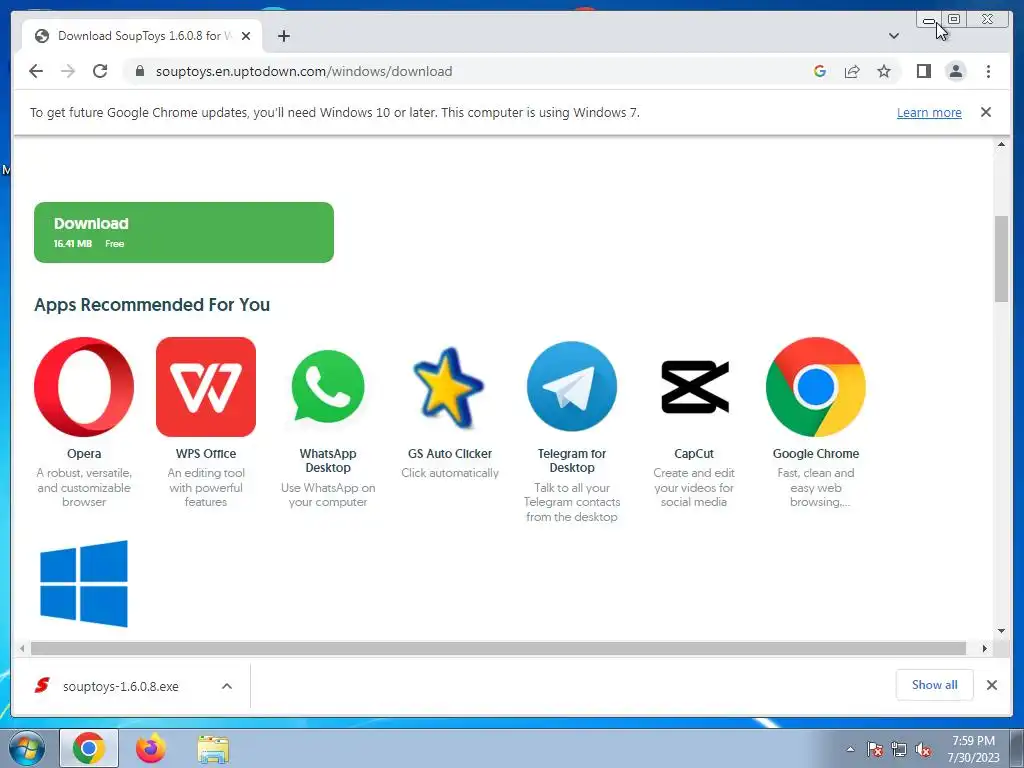The width and height of the screenshot is (1024, 768).
Task: Select the Download SoupToys 1.6.0.8 tab
Action: point(142,36)
